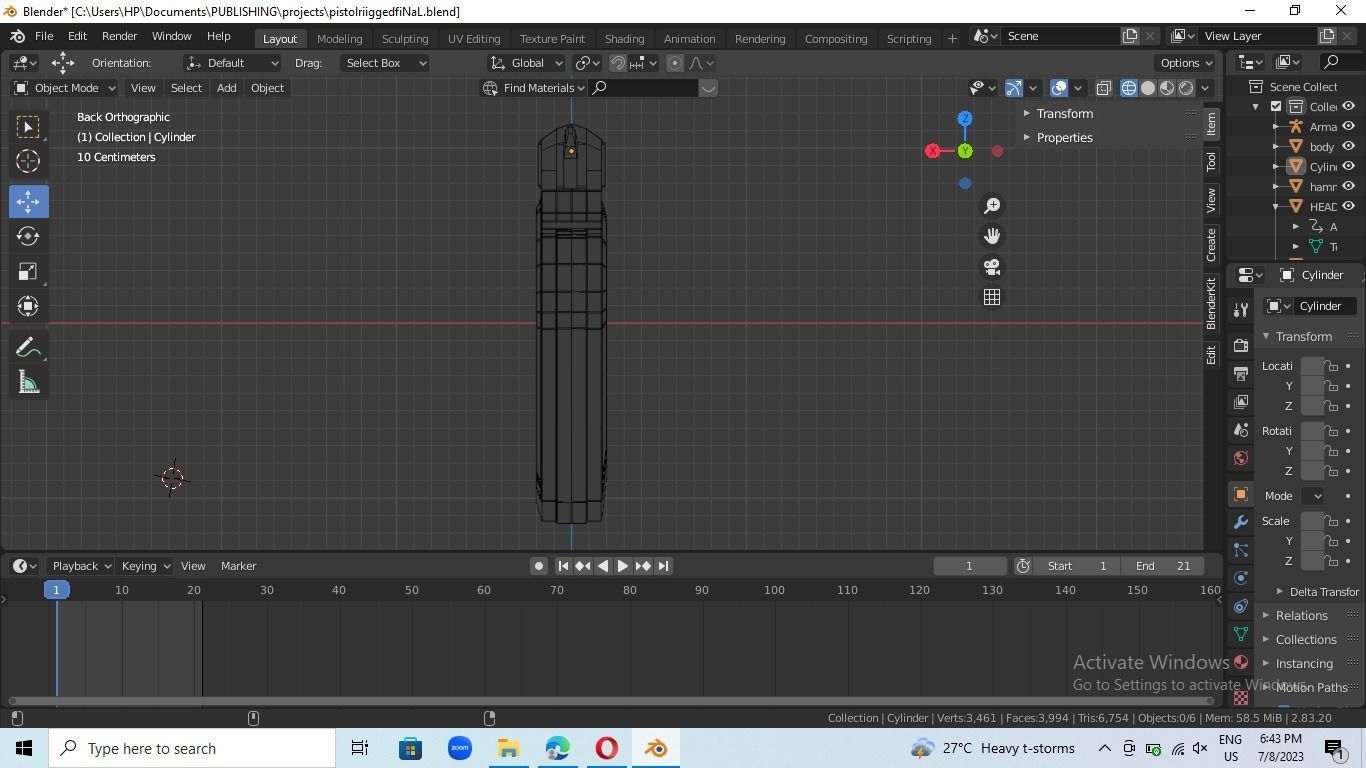Open the Playback dropdown in timeline

[80, 566]
